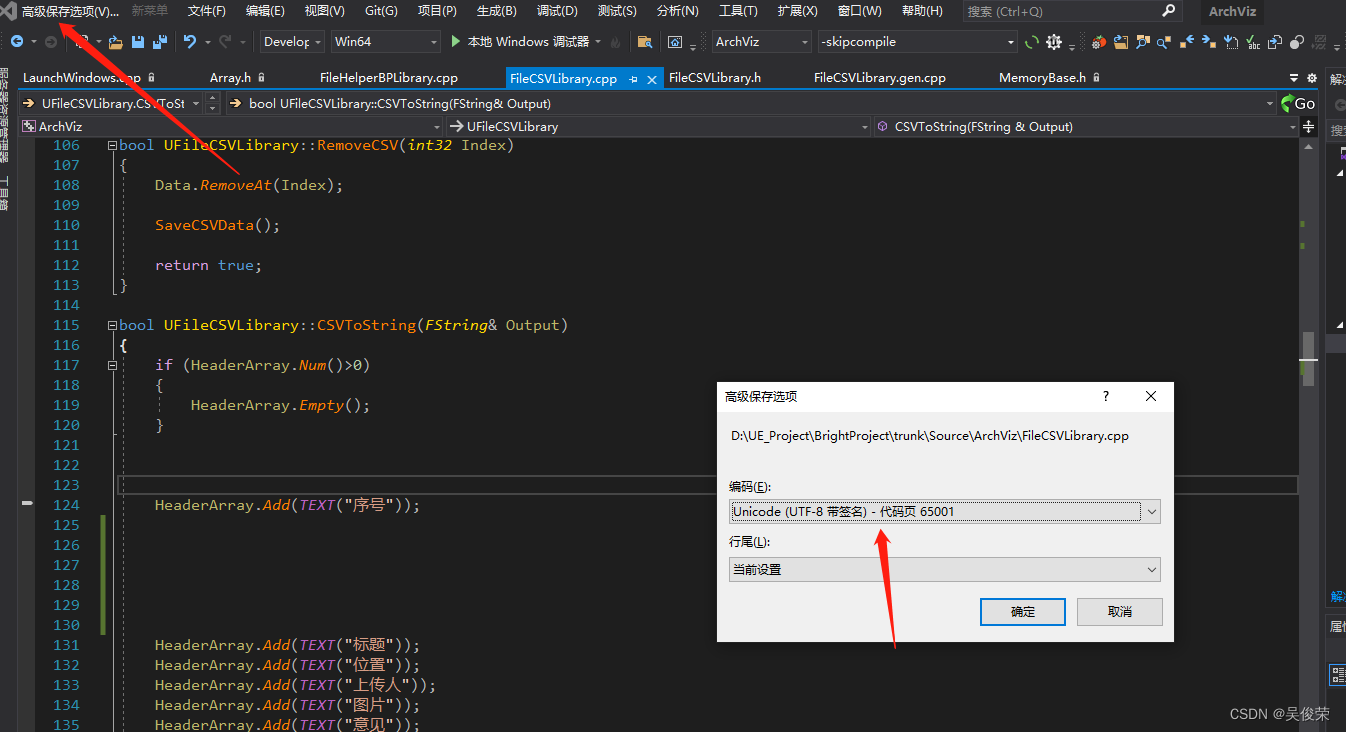Click the 高级保存选项 dialog close X
Image resolution: width=1346 pixels, height=732 pixels.
pyautogui.click(x=1151, y=396)
